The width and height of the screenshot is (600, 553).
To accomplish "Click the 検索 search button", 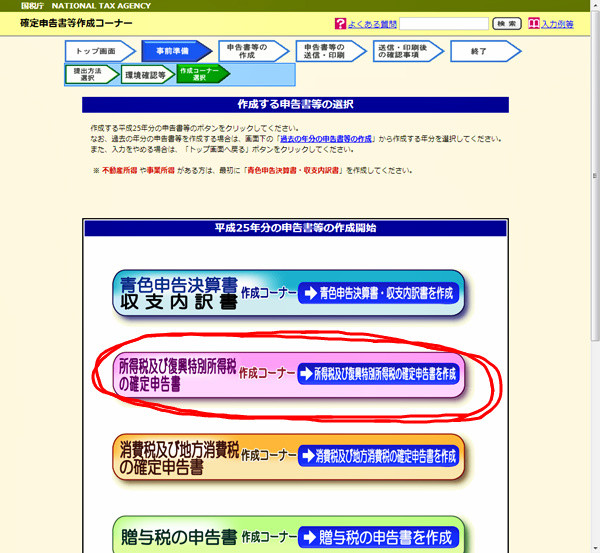I will (507, 24).
